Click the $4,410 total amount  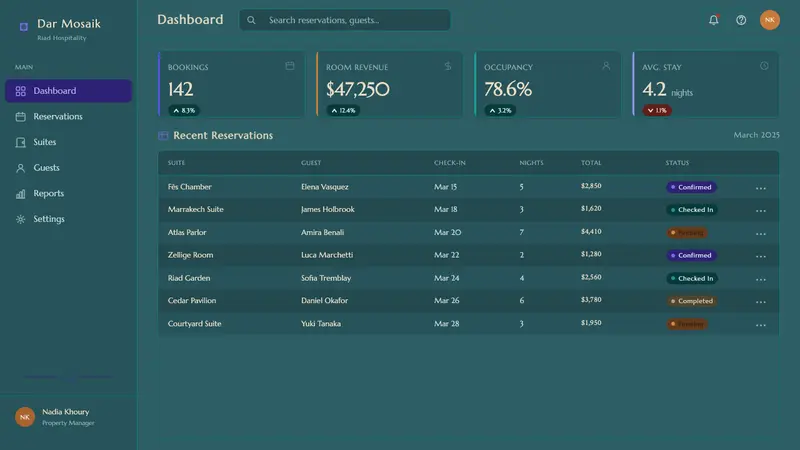click(x=591, y=232)
